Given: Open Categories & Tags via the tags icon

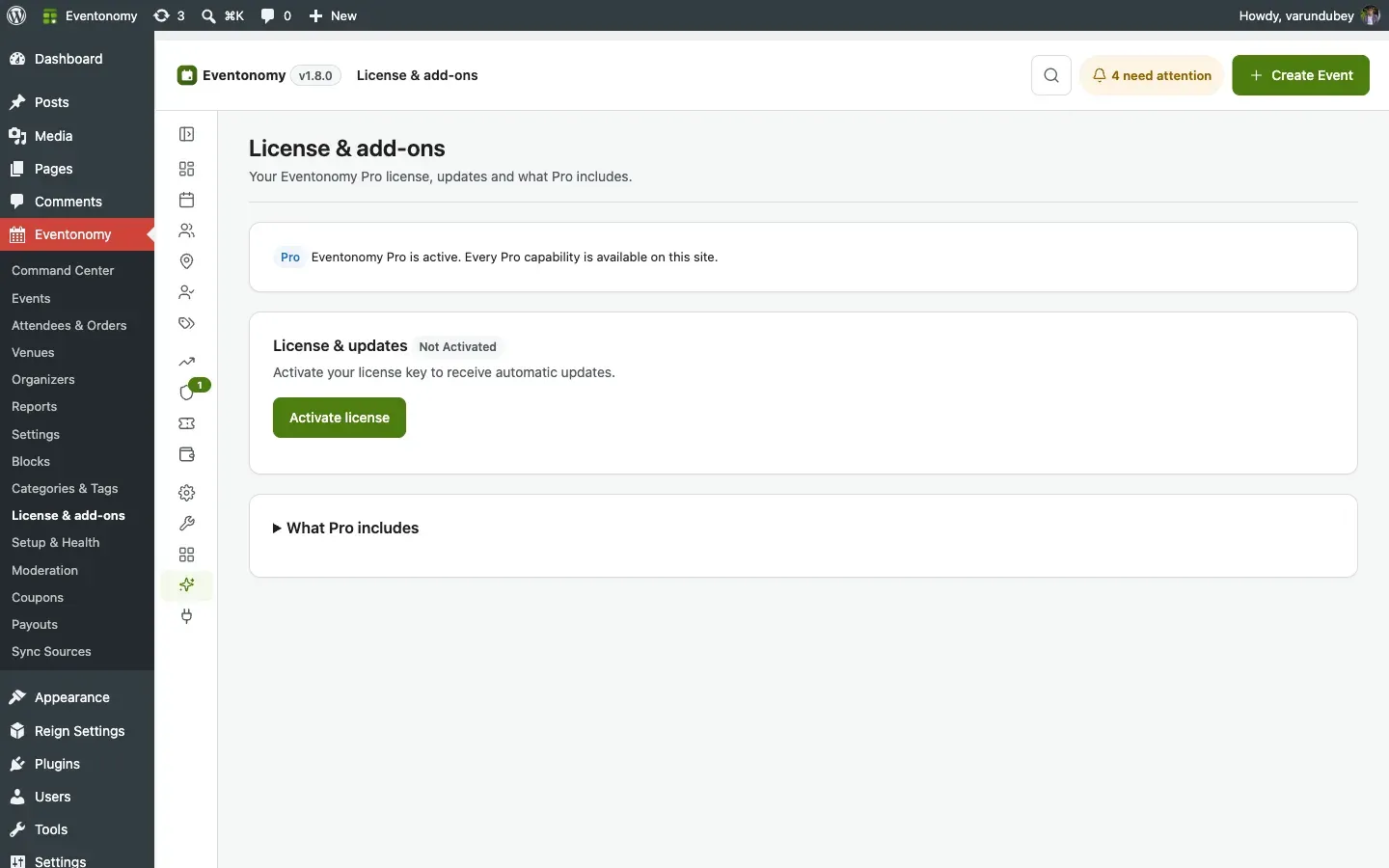Looking at the screenshot, I should coord(187,323).
